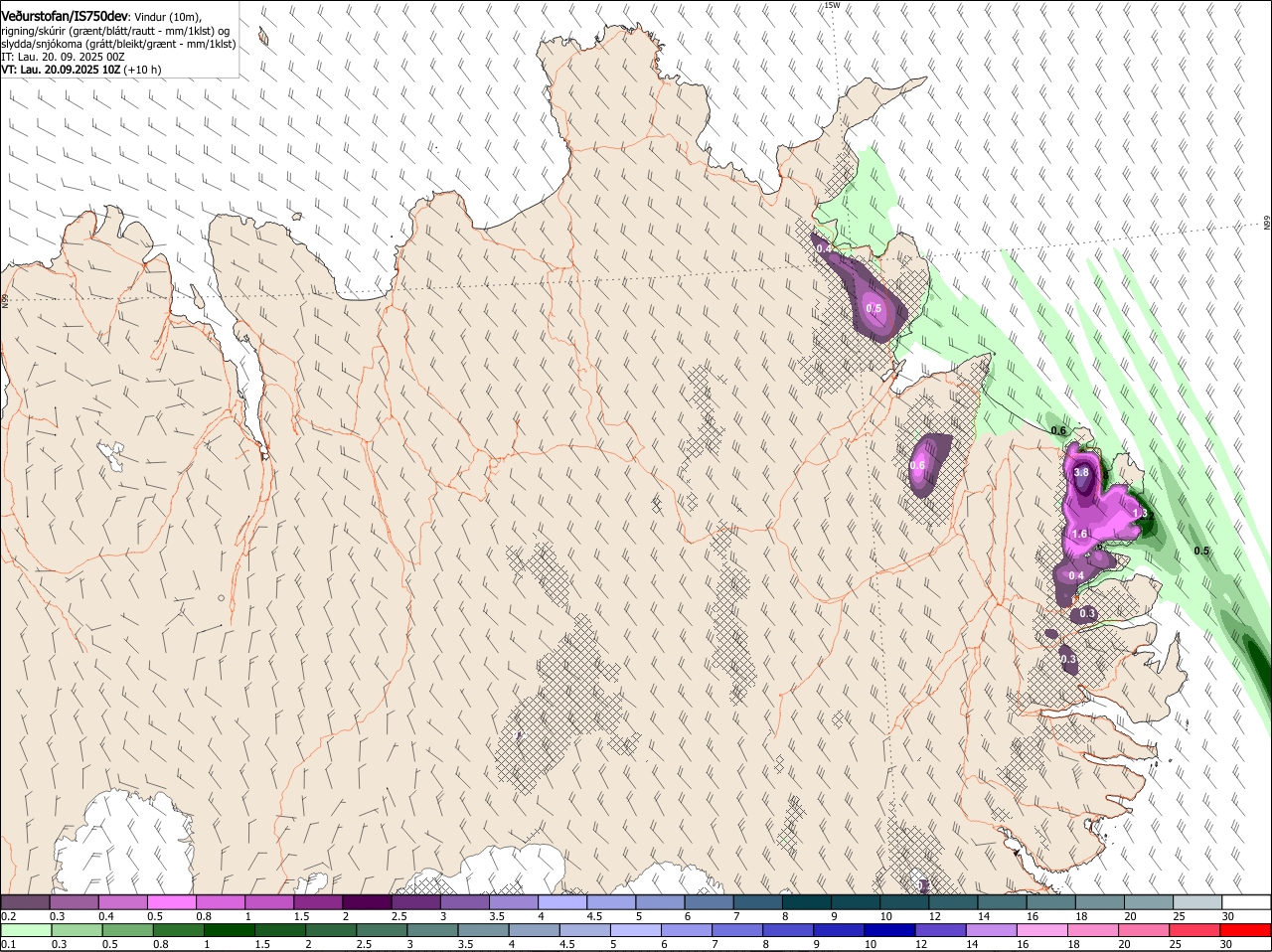Select upper legend swatch between 14 and 16
This screenshot has width=1272, height=952.
(x=1003, y=901)
